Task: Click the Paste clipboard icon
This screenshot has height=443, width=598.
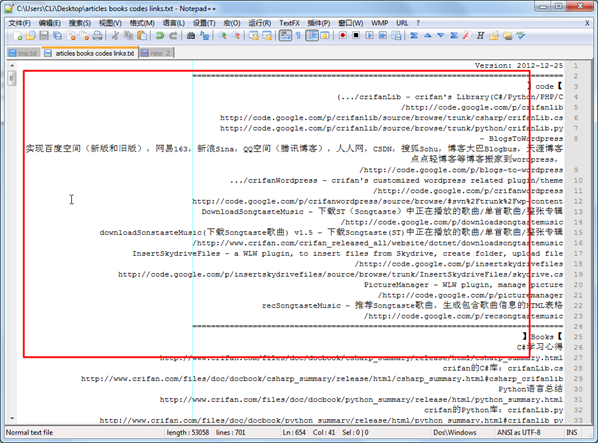Action: tap(142, 36)
